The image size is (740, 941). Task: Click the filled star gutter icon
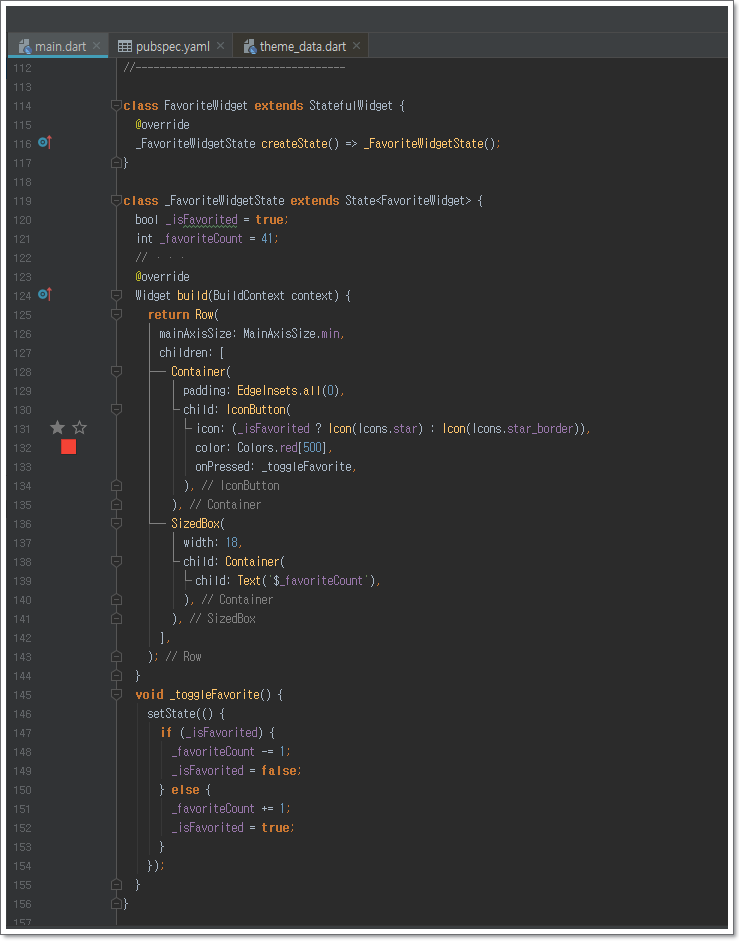point(58,427)
